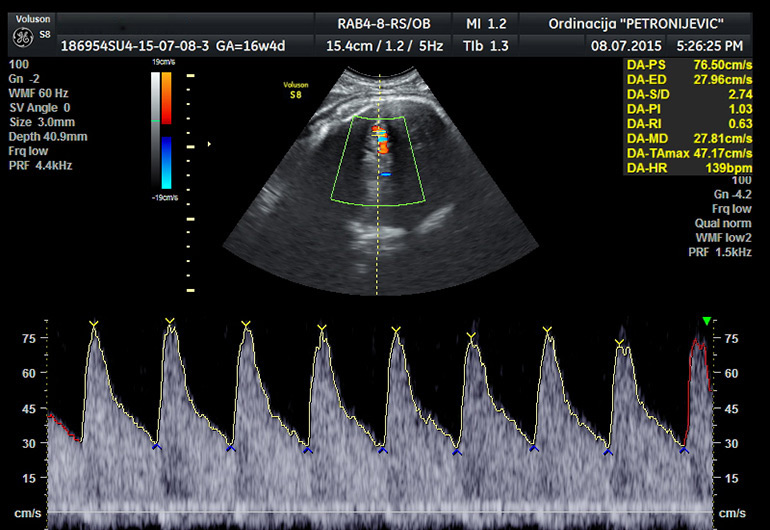This screenshot has width=770, height=530.
Task: Click the PRF 4.4kHz setting
Action: click(x=39, y=164)
